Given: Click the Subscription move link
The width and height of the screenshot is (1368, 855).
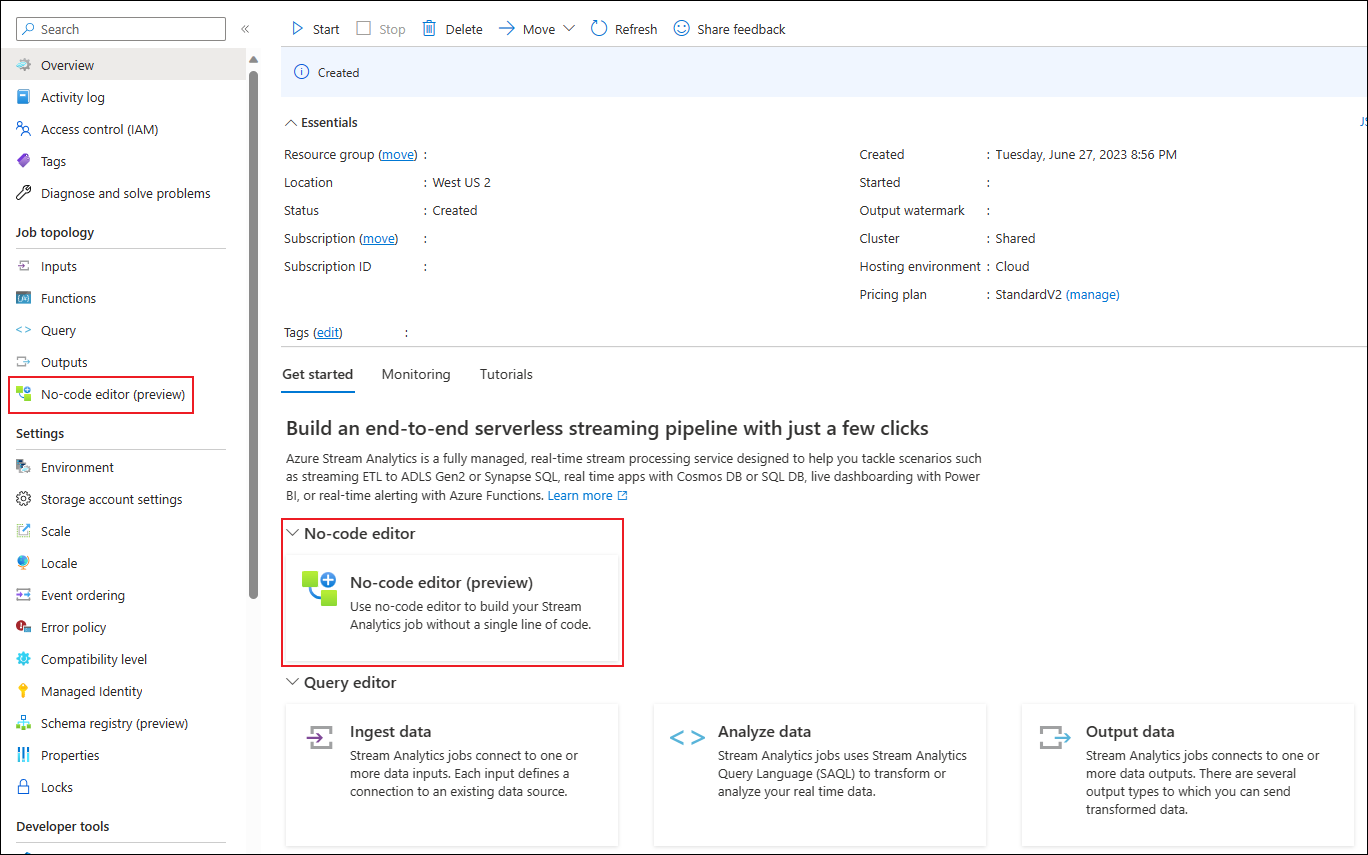Looking at the screenshot, I should point(379,238).
